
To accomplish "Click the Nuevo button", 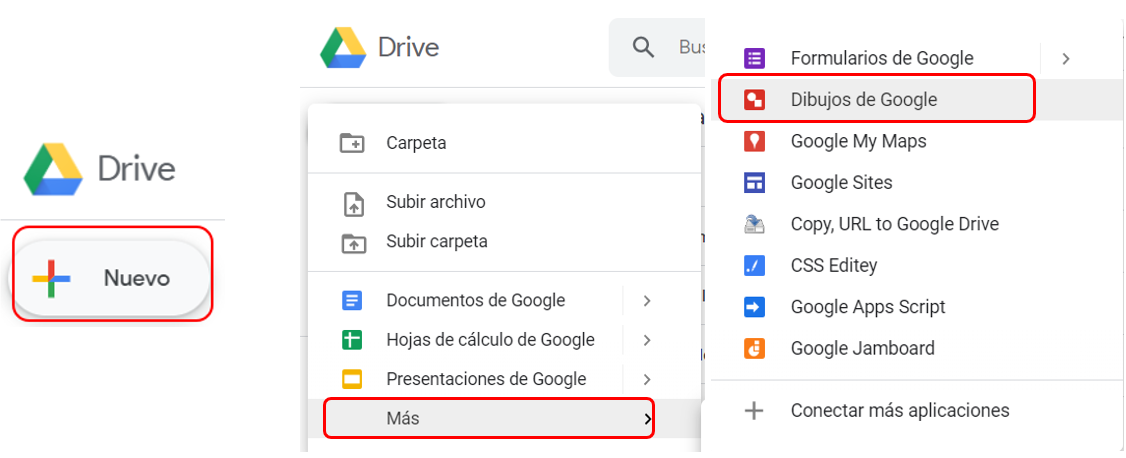I will tap(111, 278).
